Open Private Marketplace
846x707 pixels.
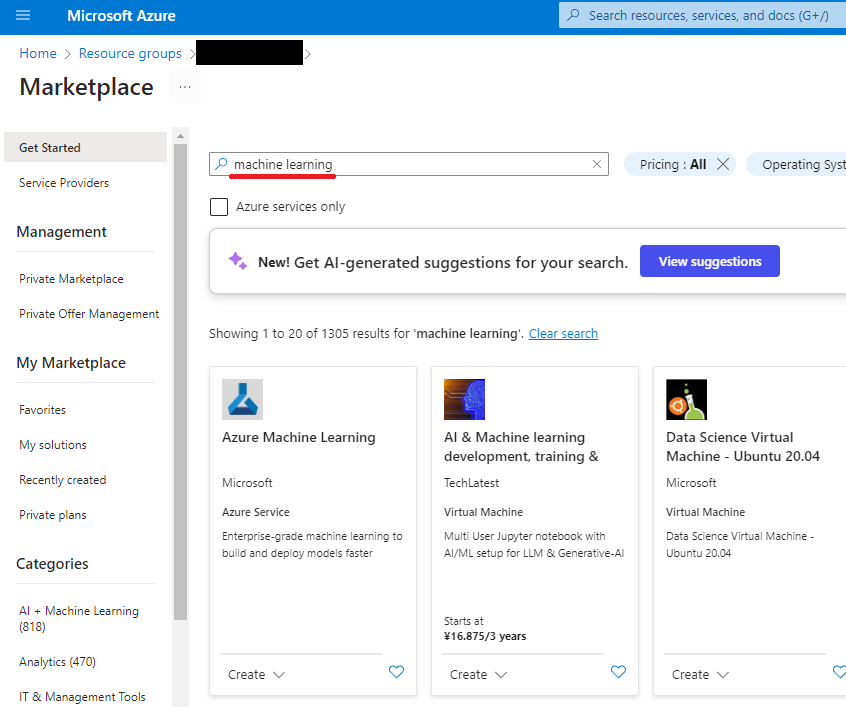click(x=71, y=279)
